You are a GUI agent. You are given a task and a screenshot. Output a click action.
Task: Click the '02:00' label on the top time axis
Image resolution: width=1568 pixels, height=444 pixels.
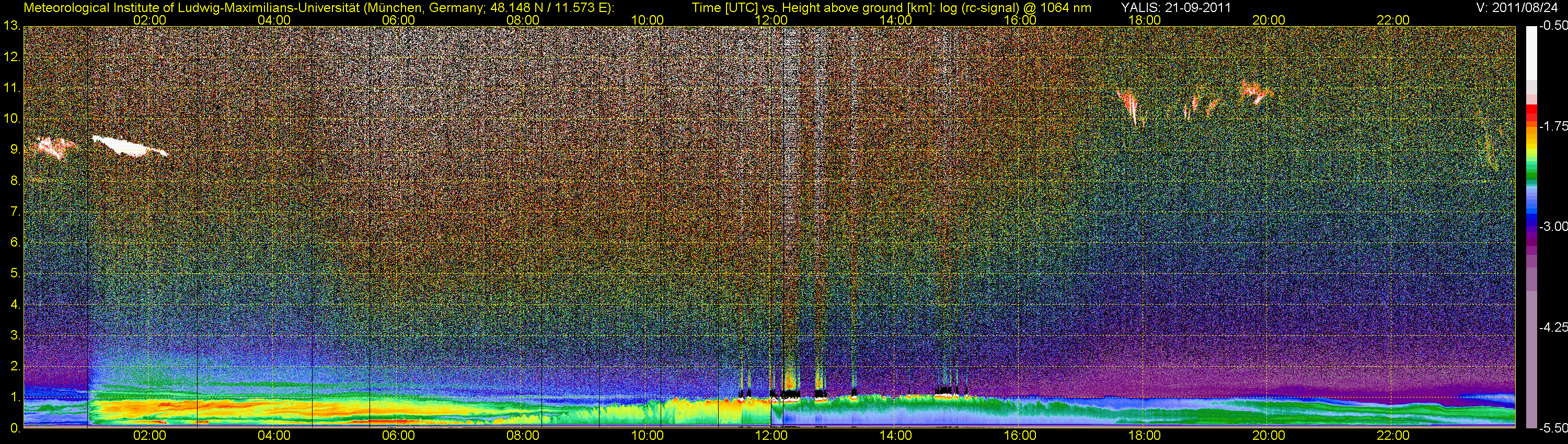[149, 20]
